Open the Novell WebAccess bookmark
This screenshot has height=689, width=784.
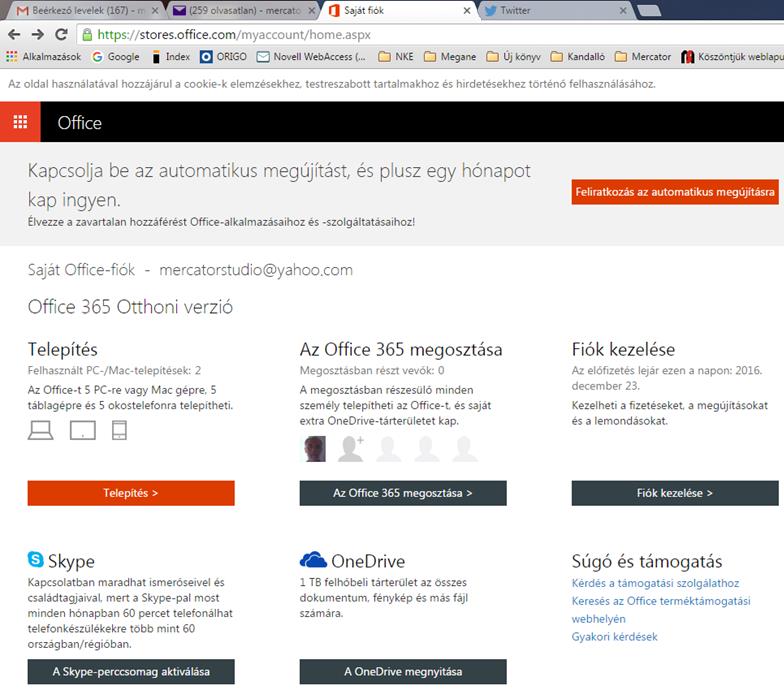click(311, 56)
